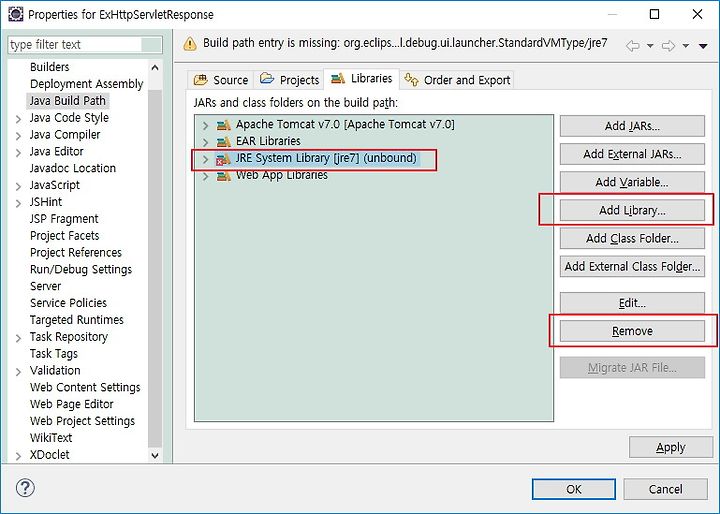Open the forward history dropdown arrow

(686, 46)
